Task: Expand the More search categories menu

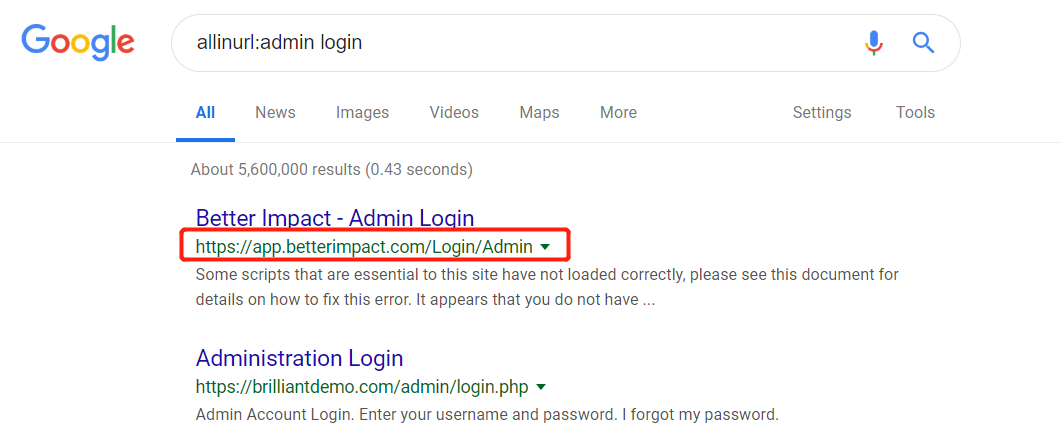Action: click(618, 112)
